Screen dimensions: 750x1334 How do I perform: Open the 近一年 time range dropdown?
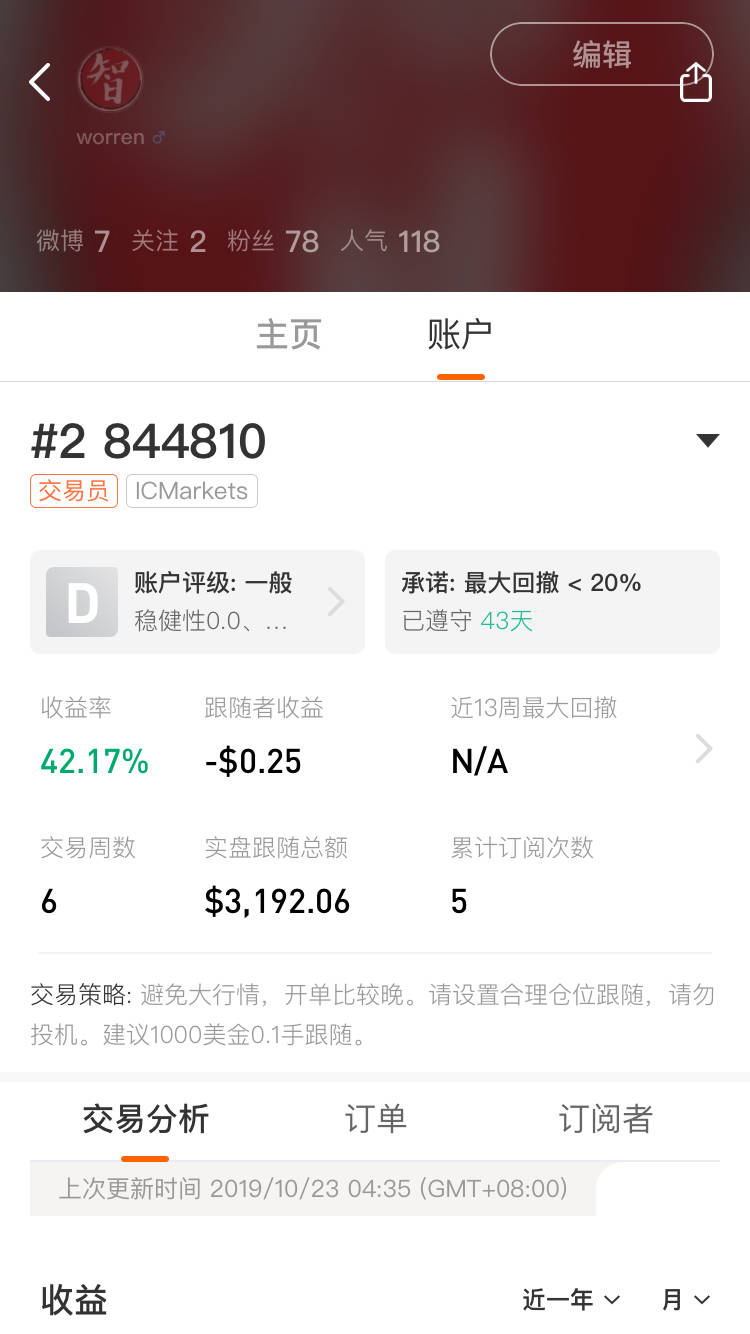[x=571, y=1300]
